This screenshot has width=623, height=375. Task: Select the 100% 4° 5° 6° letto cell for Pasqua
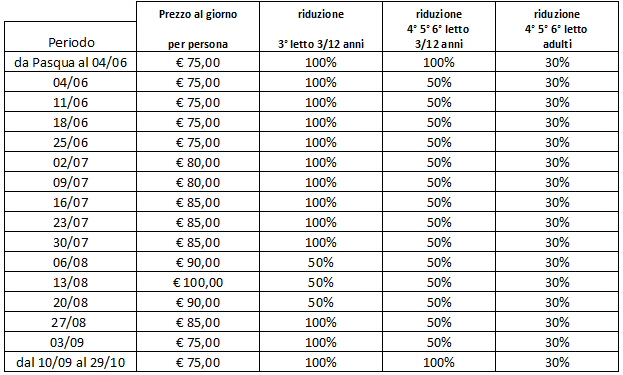pos(439,62)
